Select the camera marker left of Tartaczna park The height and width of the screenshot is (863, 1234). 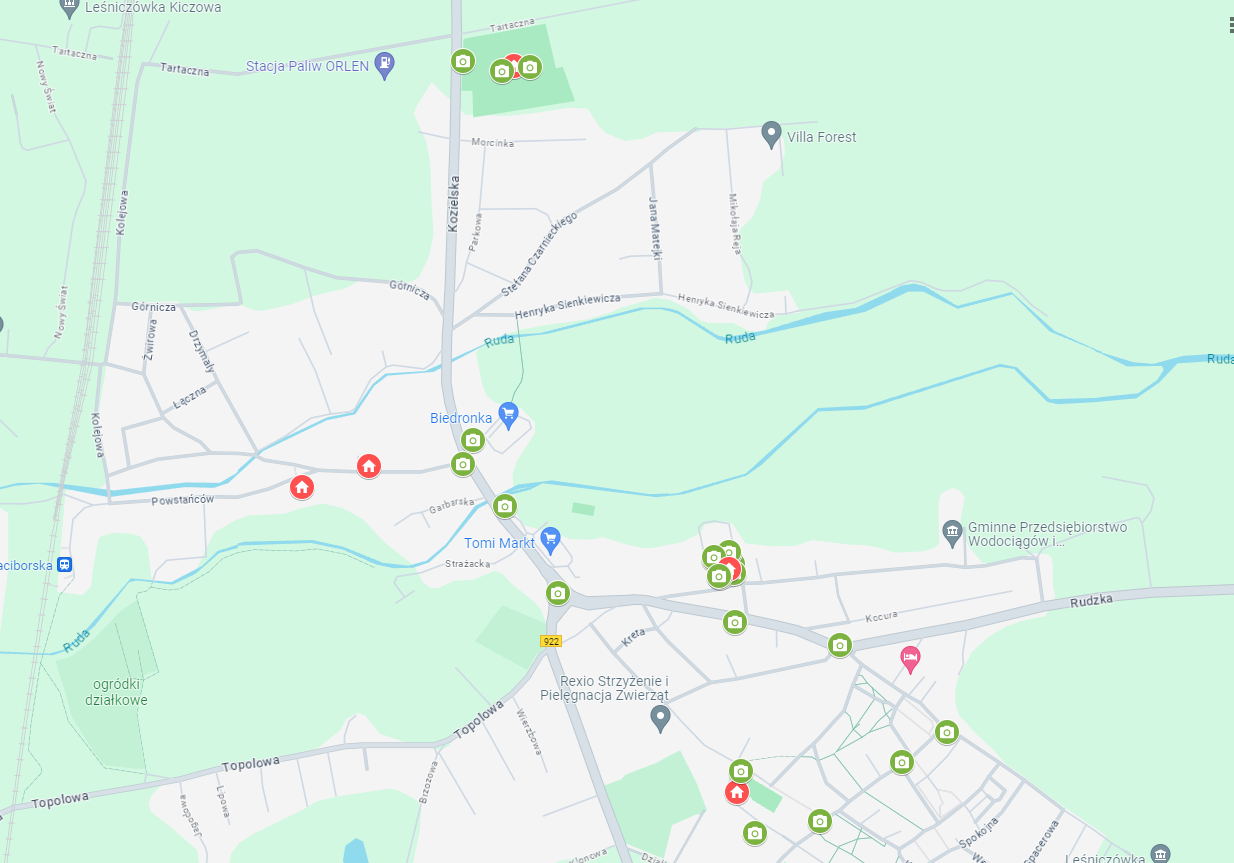(462, 61)
